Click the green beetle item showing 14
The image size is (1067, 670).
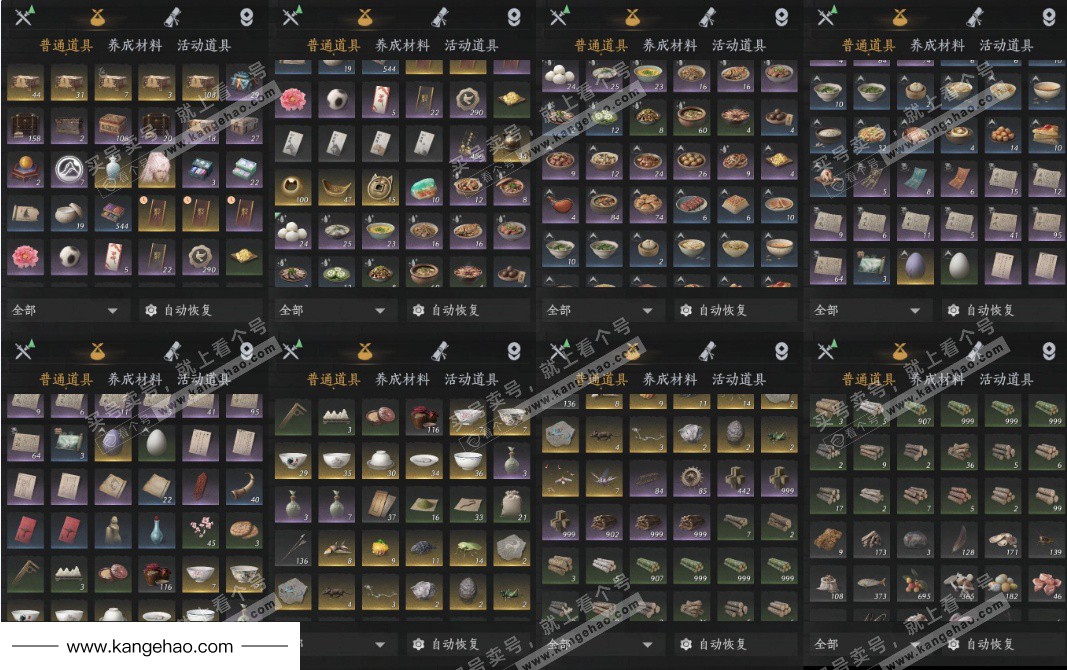468,548
